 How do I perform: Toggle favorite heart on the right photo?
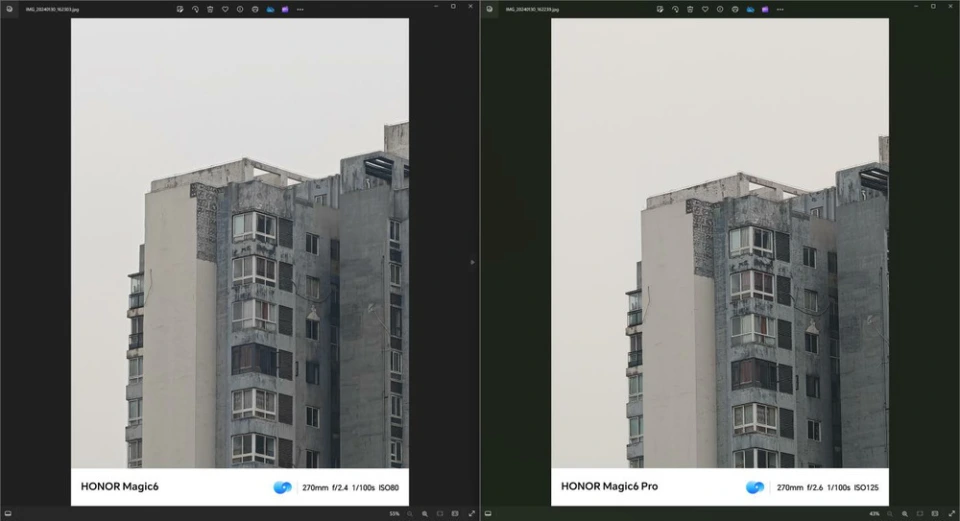click(x=705, y=9)
